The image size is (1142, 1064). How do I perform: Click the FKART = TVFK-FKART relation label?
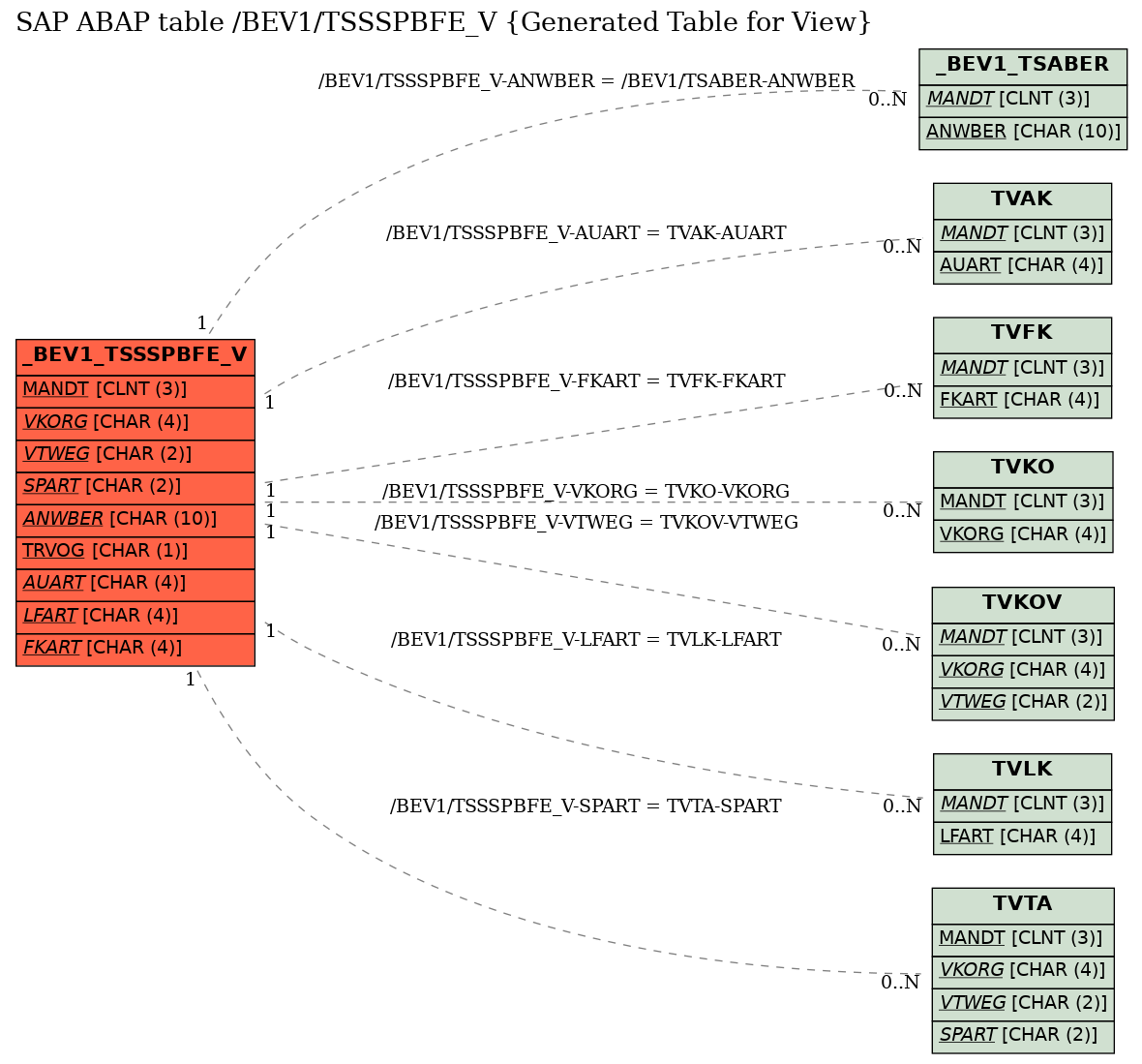586,381
